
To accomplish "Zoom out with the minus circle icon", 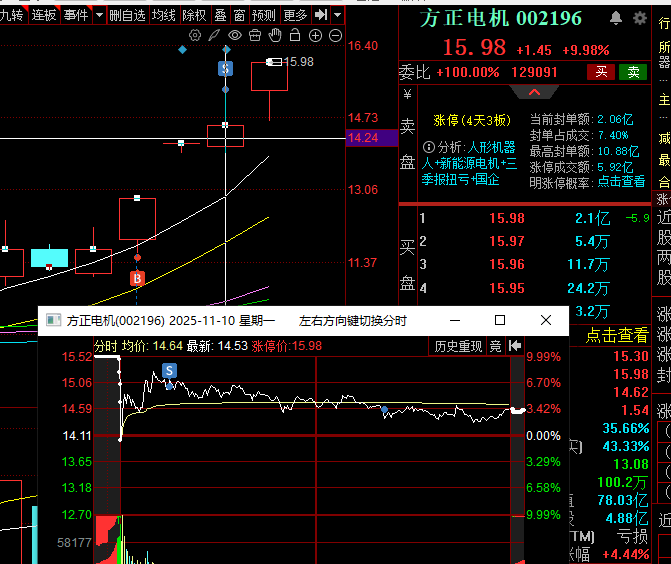I will tap(336, 36).
